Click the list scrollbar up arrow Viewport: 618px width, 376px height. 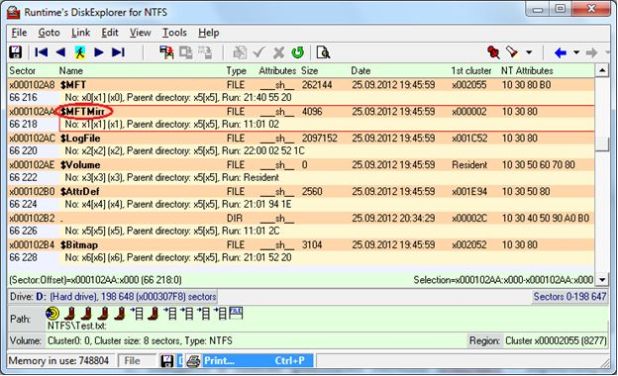coord(602,71)
